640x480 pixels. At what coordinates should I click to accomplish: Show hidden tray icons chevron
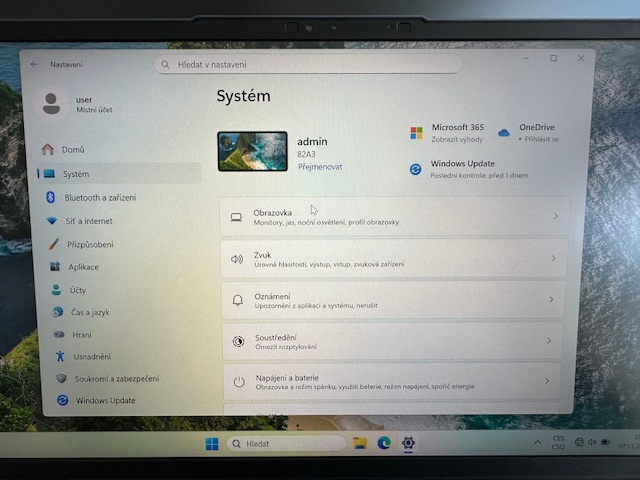click(538, 442)
